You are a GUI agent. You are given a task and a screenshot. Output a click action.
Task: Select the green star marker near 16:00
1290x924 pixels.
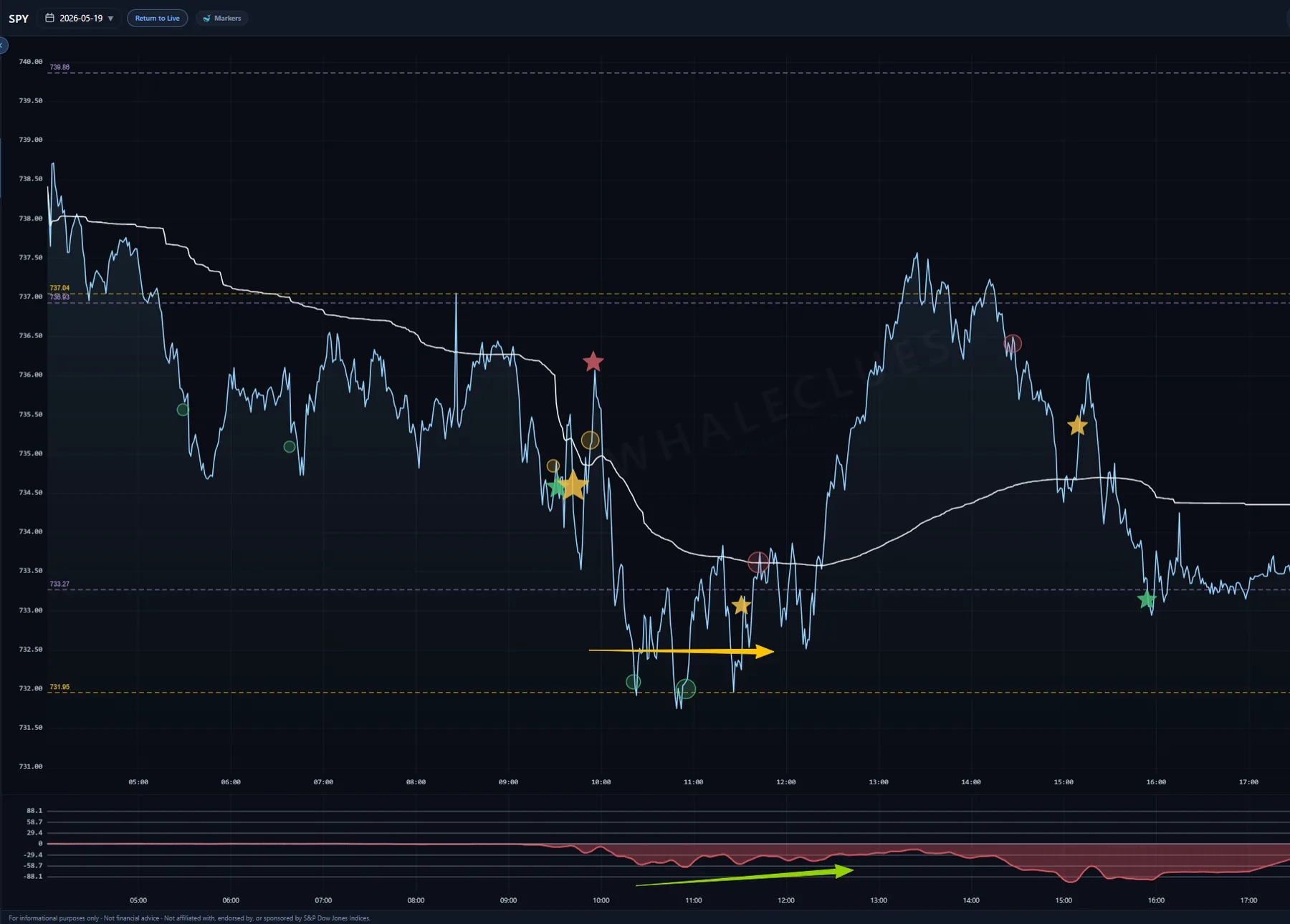click(1147, 600)
